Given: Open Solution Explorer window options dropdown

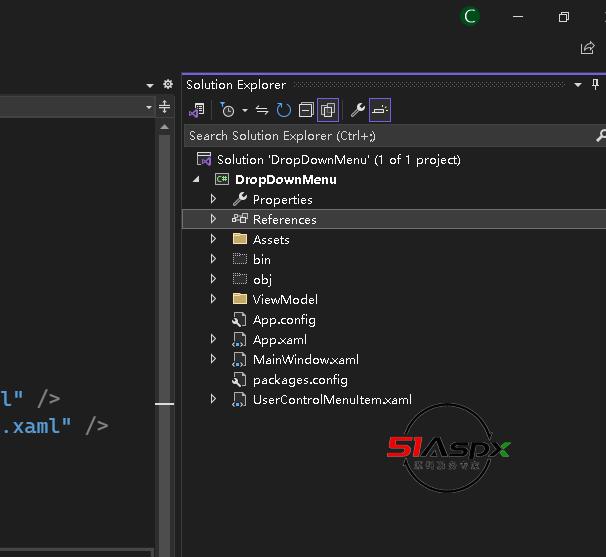Looking at the screenshot, I should pyautogui.click(x=578, y=85).
